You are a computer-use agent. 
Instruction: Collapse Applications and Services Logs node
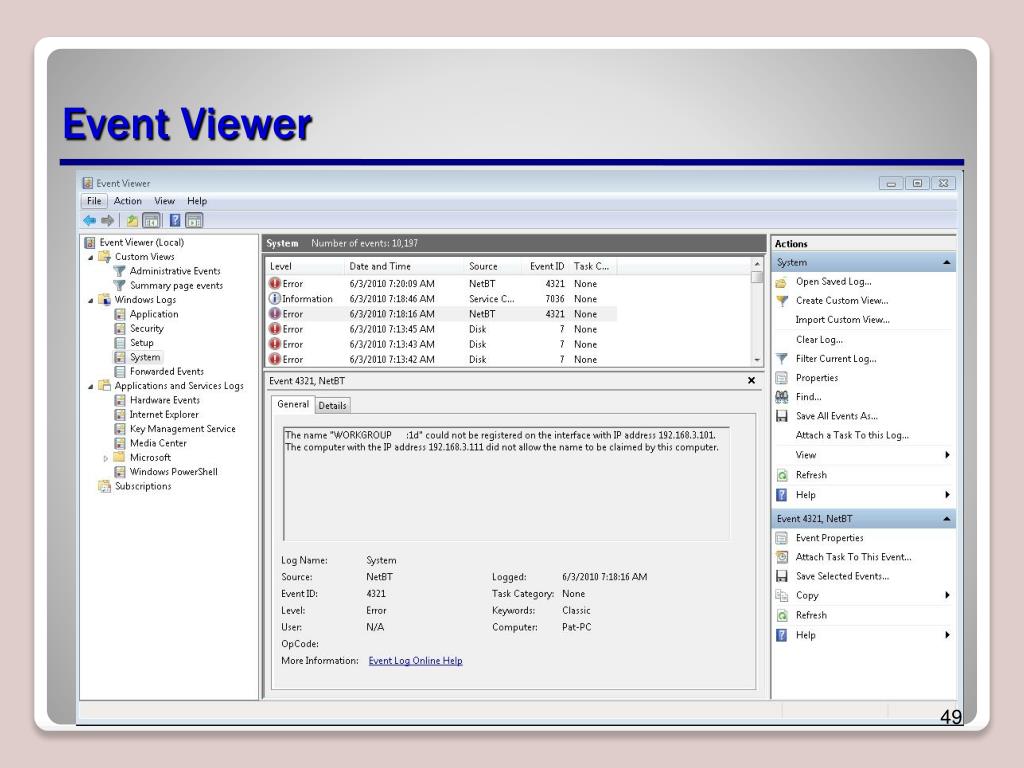pyautogui.click(x=91, y=387)
